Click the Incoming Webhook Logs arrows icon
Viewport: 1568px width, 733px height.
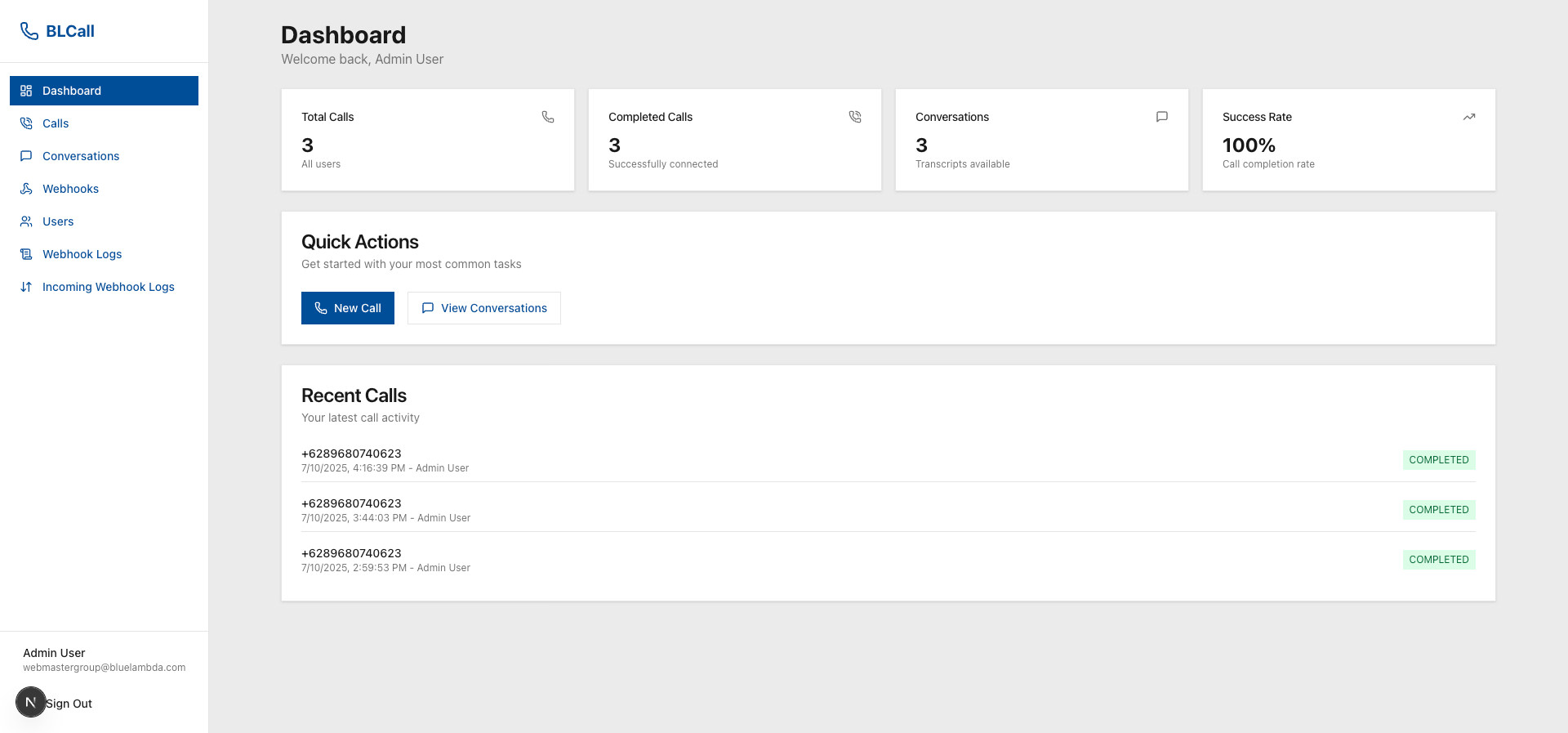click(x=26, y=287)
